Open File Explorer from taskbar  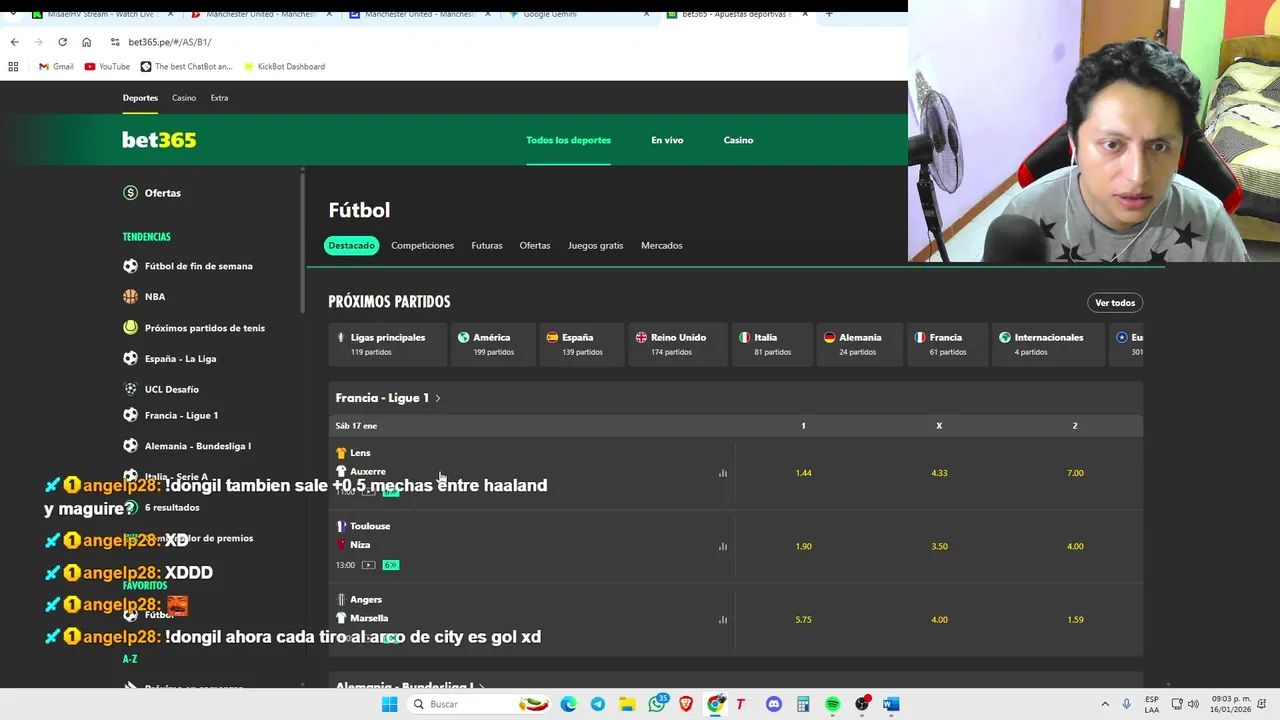pyautogui.click(x=627, y=704)
